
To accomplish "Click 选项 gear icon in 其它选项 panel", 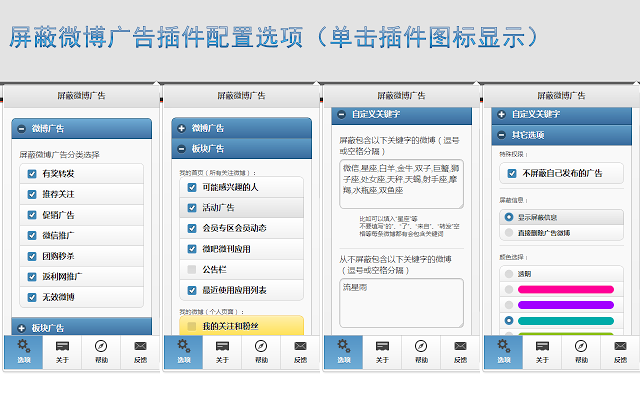I will 503,346.
